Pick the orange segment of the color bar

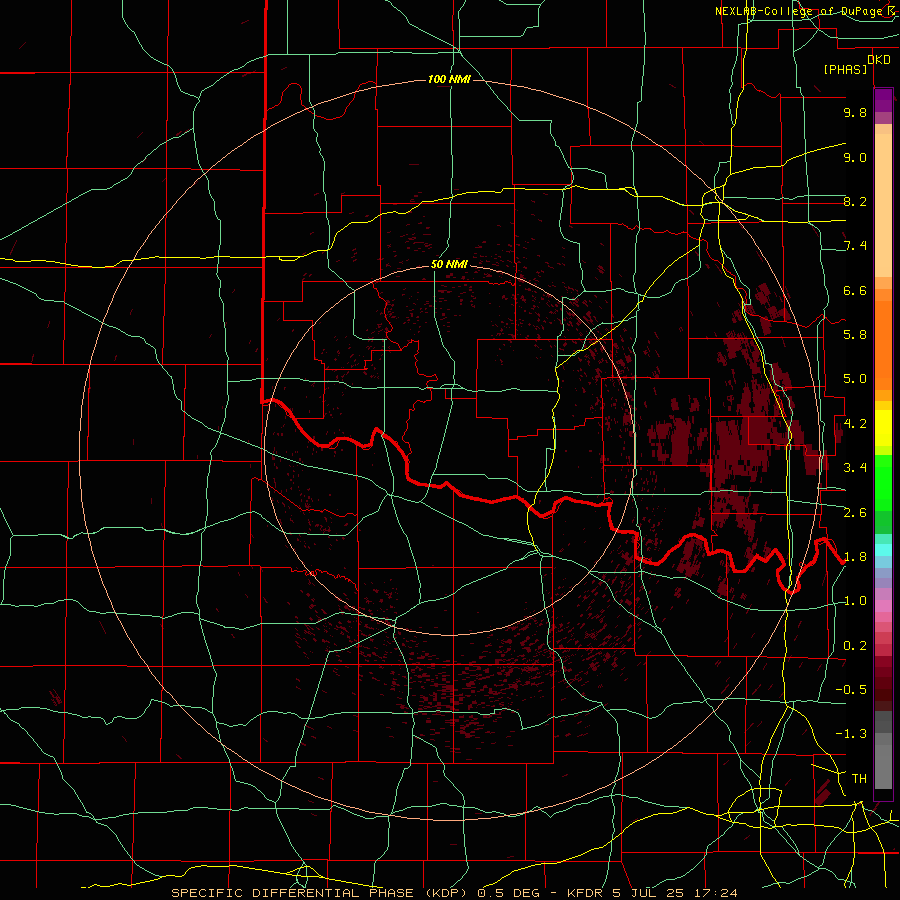click(883, 346)
